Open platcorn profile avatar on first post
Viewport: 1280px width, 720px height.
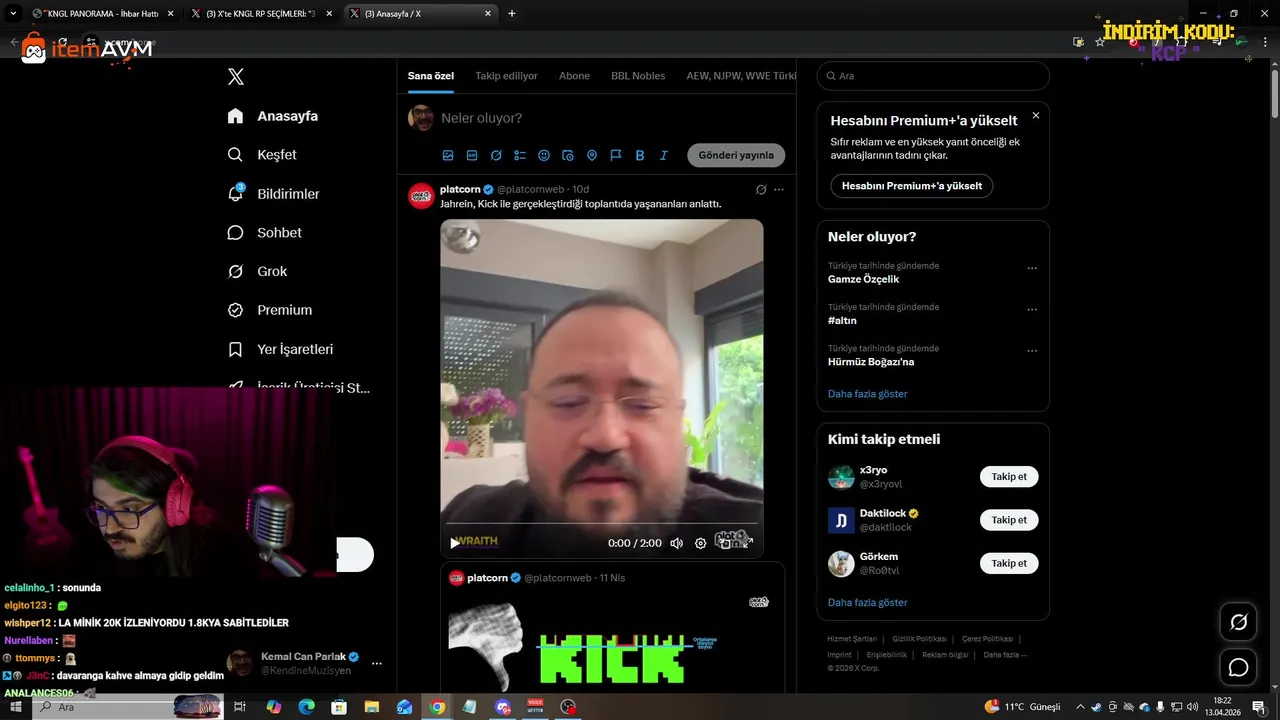[421, 196]
